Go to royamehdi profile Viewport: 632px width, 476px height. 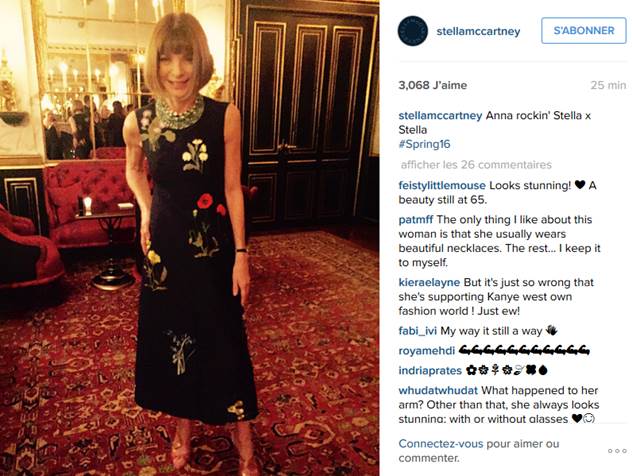[x=426, y=351]
